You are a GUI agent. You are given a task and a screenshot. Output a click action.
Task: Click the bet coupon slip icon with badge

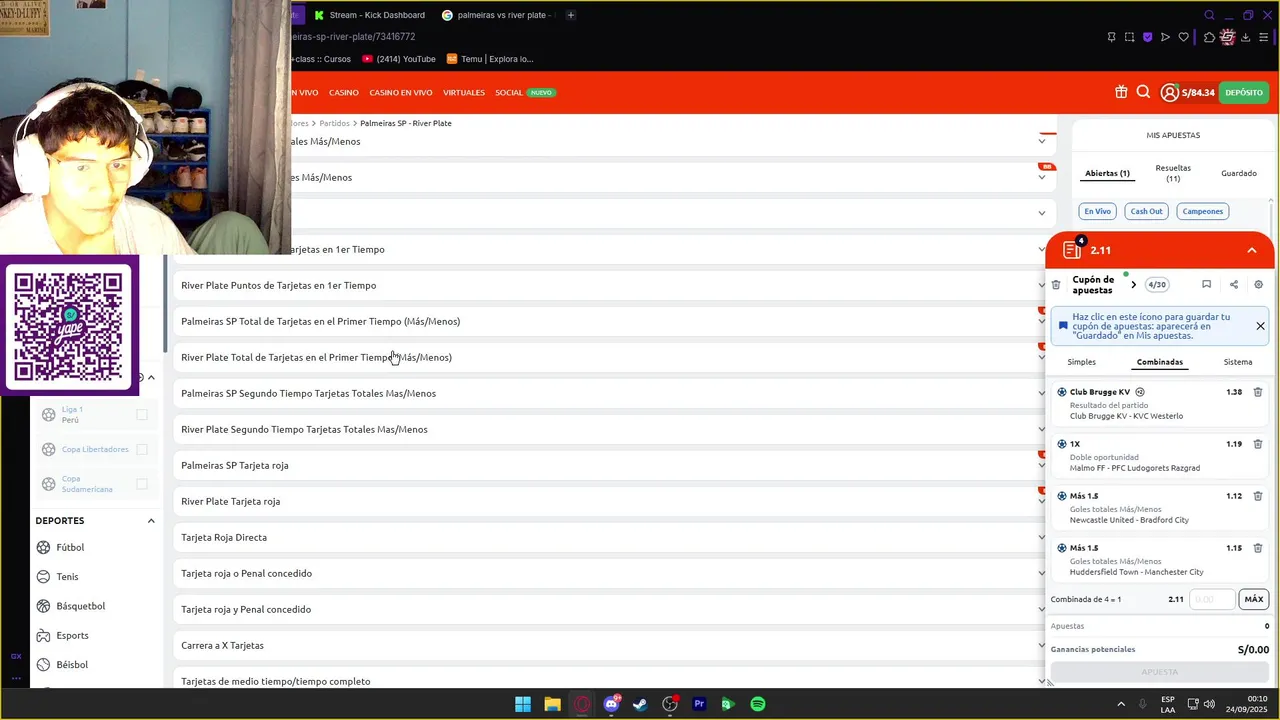tap(1072, 249)
